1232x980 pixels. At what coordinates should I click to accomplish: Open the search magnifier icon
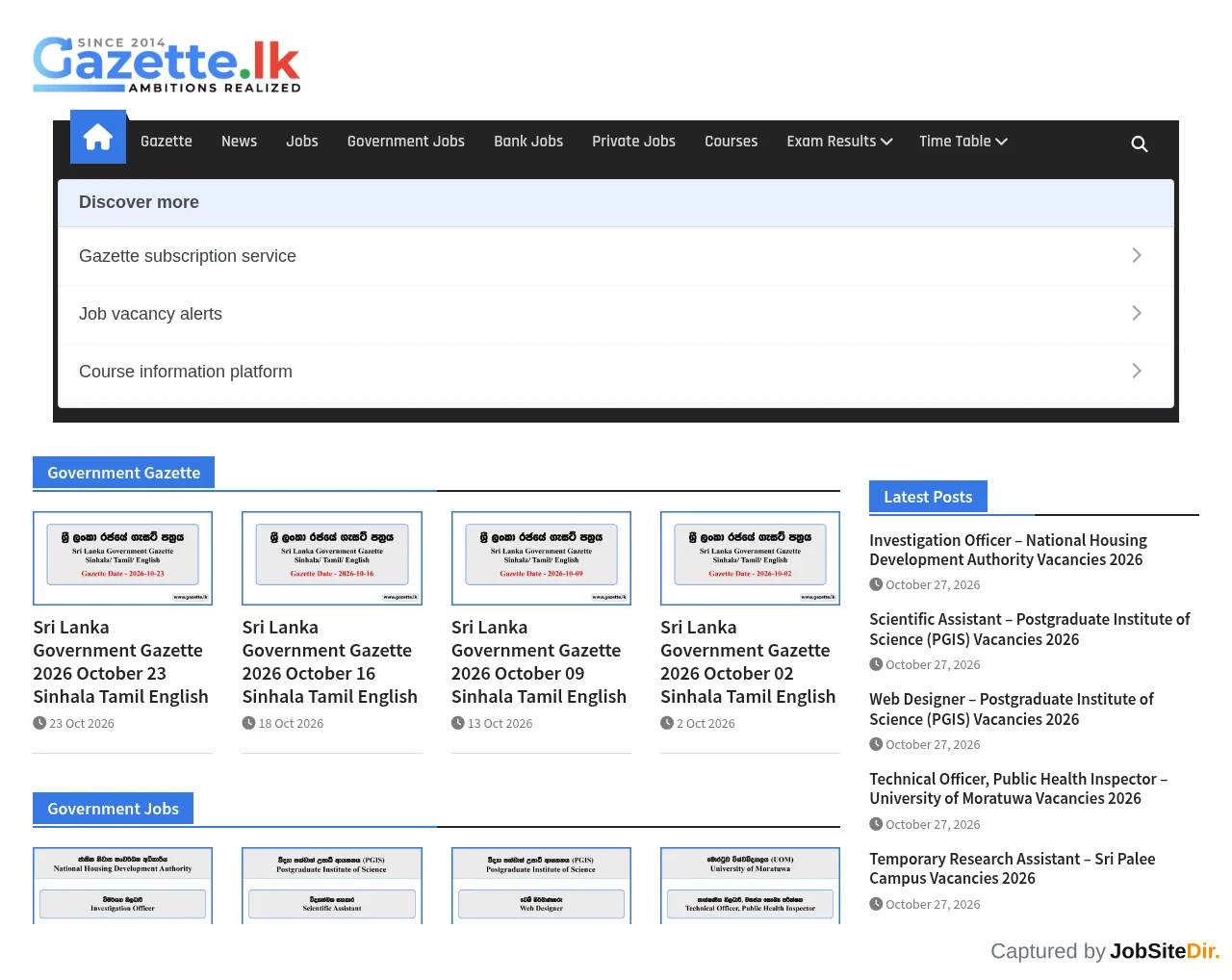click(1140, 144)
